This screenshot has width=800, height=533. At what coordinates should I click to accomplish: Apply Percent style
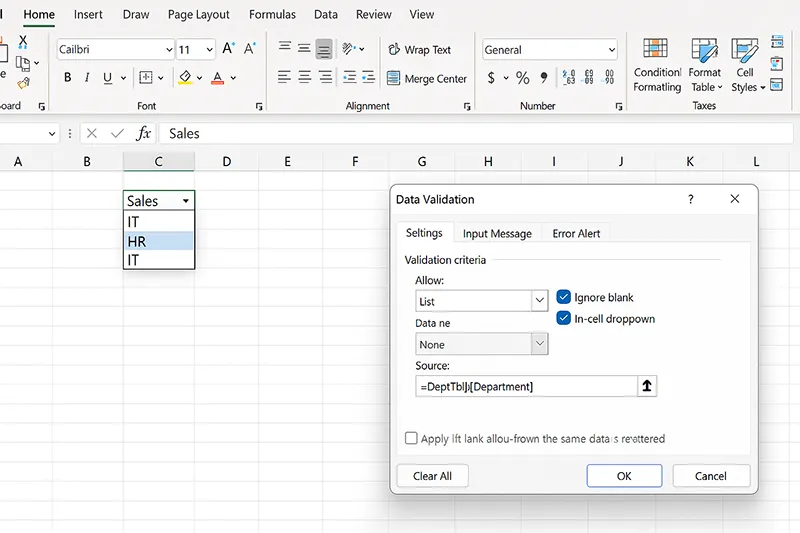[x=522, y=78]
